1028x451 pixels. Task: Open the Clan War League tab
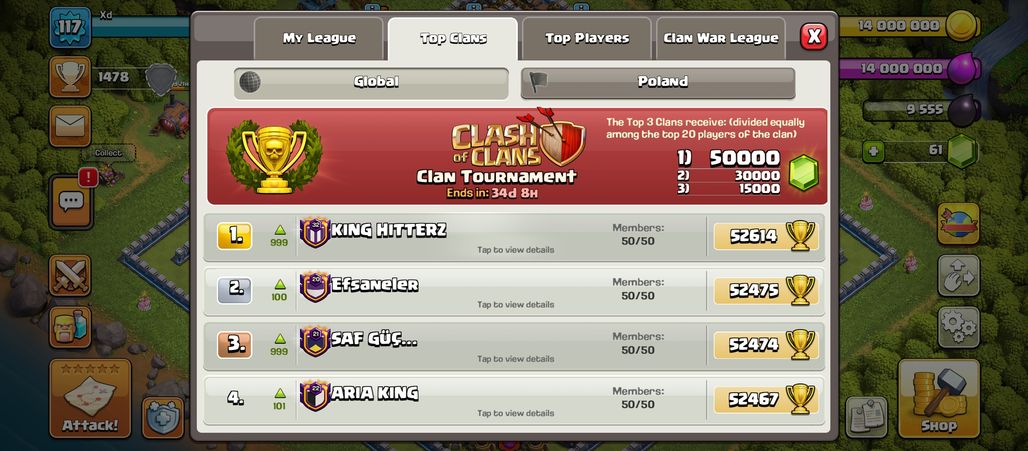pyautogui.click(x=721, y=39)
